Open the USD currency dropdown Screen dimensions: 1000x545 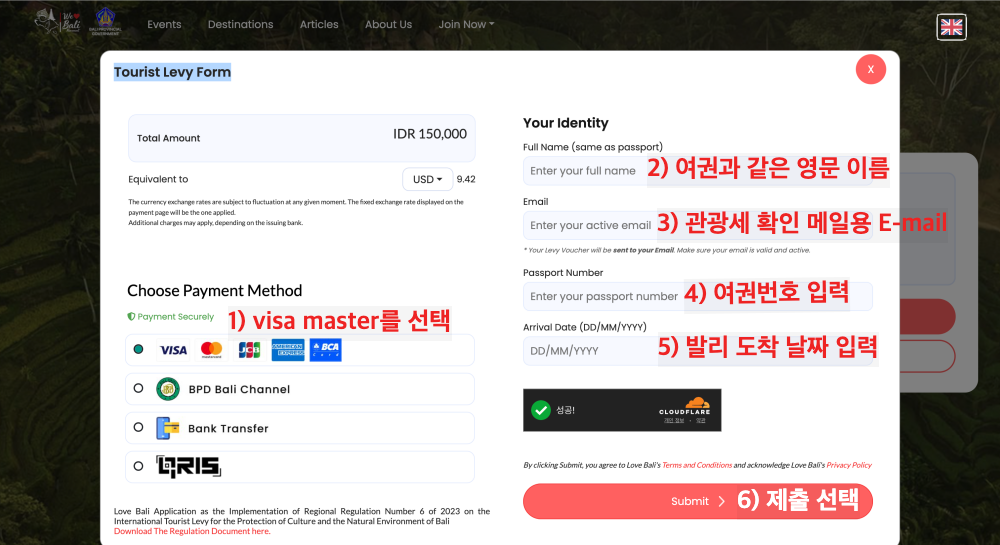pos(426,179)
